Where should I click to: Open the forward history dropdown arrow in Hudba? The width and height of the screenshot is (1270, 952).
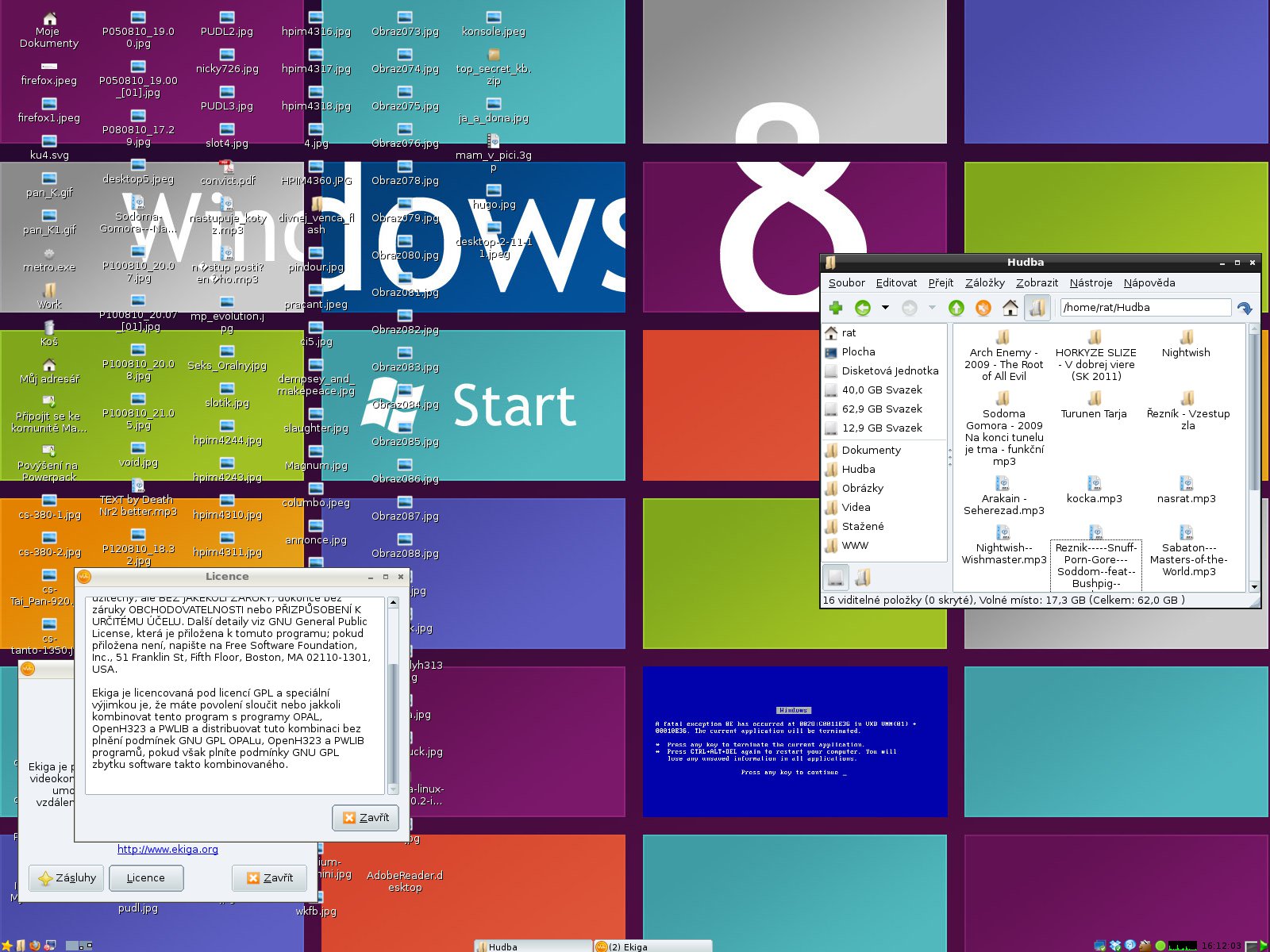932,308
